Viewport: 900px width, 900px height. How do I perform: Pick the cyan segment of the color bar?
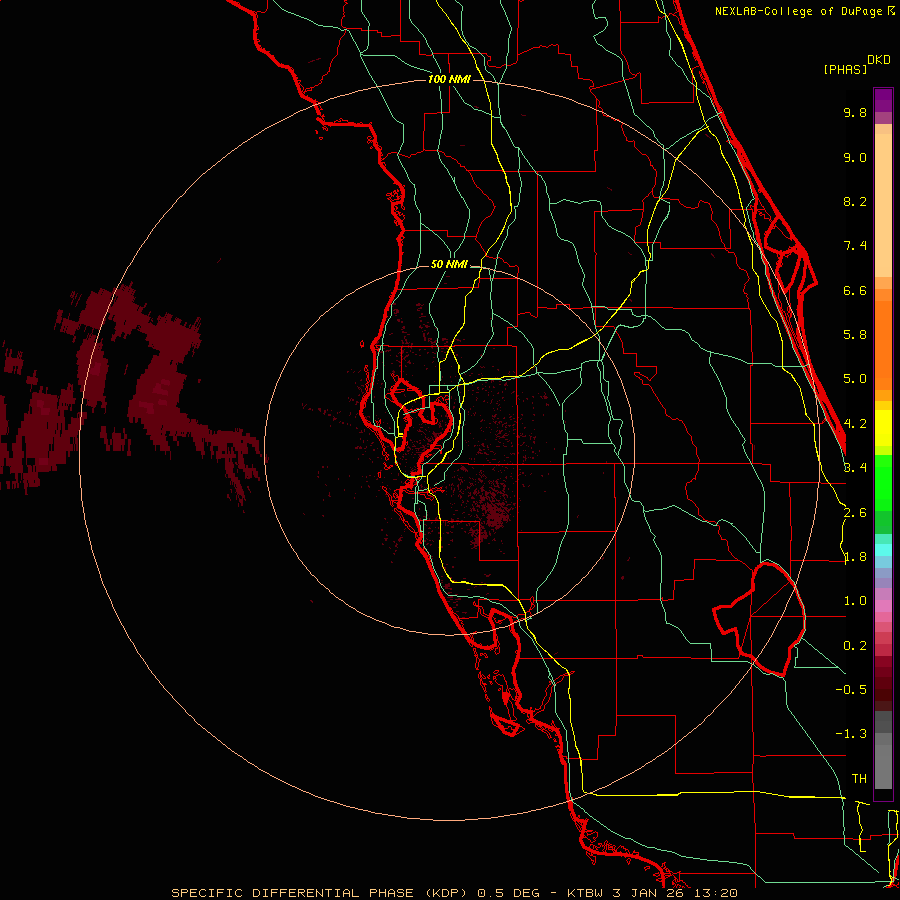(x=883, y=550)
